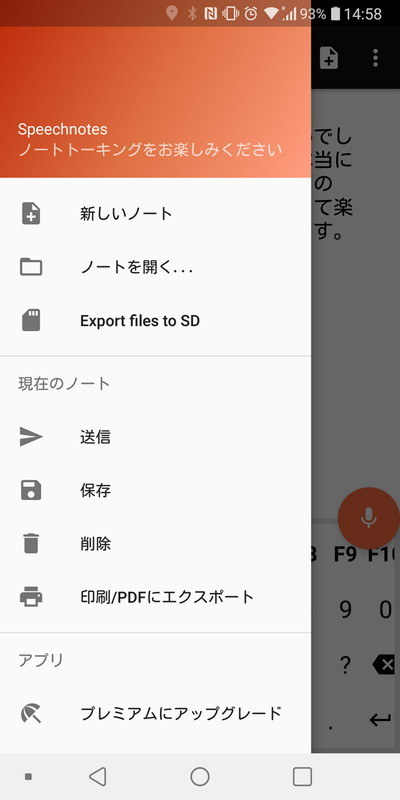Tap the 9 key on keyboard
This screenshot has width=400, height=800.
[345, 609]
